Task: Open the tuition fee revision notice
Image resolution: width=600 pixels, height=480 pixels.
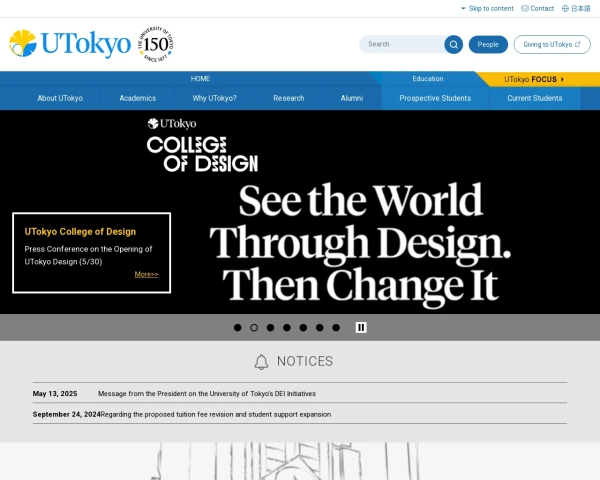Action: [x=216, y=414]
